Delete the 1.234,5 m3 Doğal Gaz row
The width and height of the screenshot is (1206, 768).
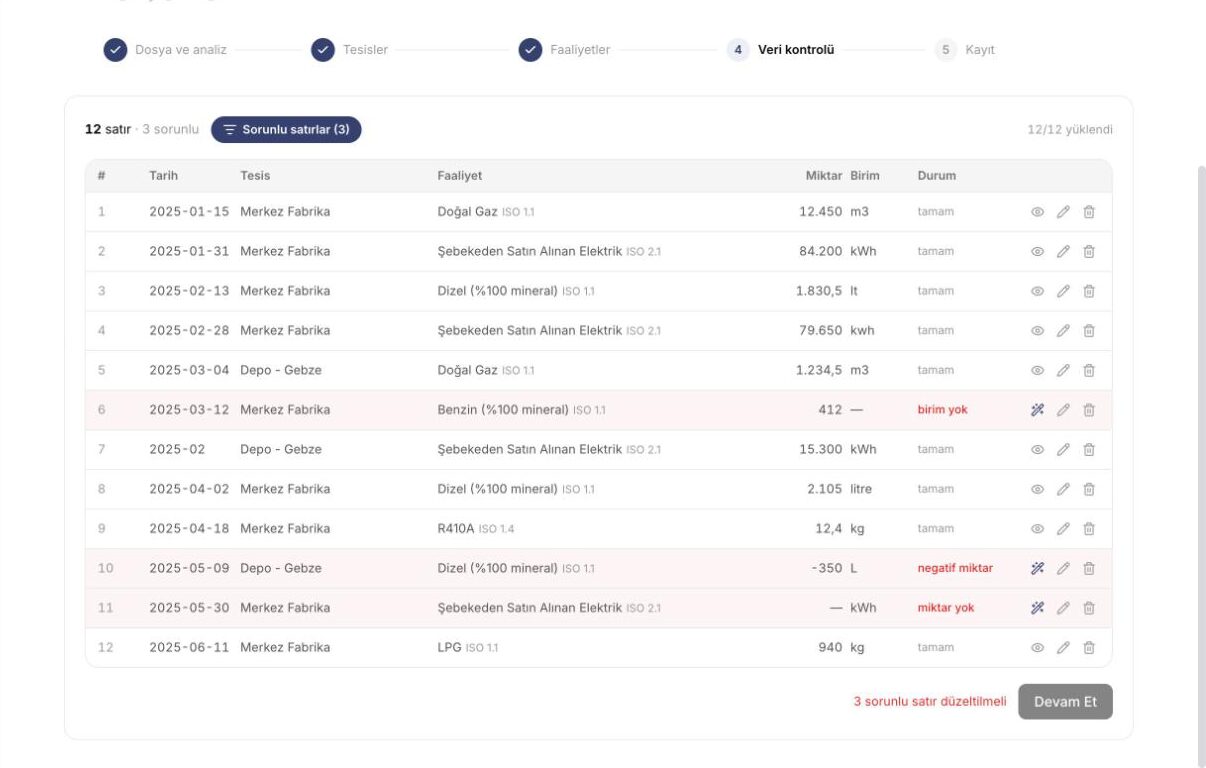[1089, 370]
